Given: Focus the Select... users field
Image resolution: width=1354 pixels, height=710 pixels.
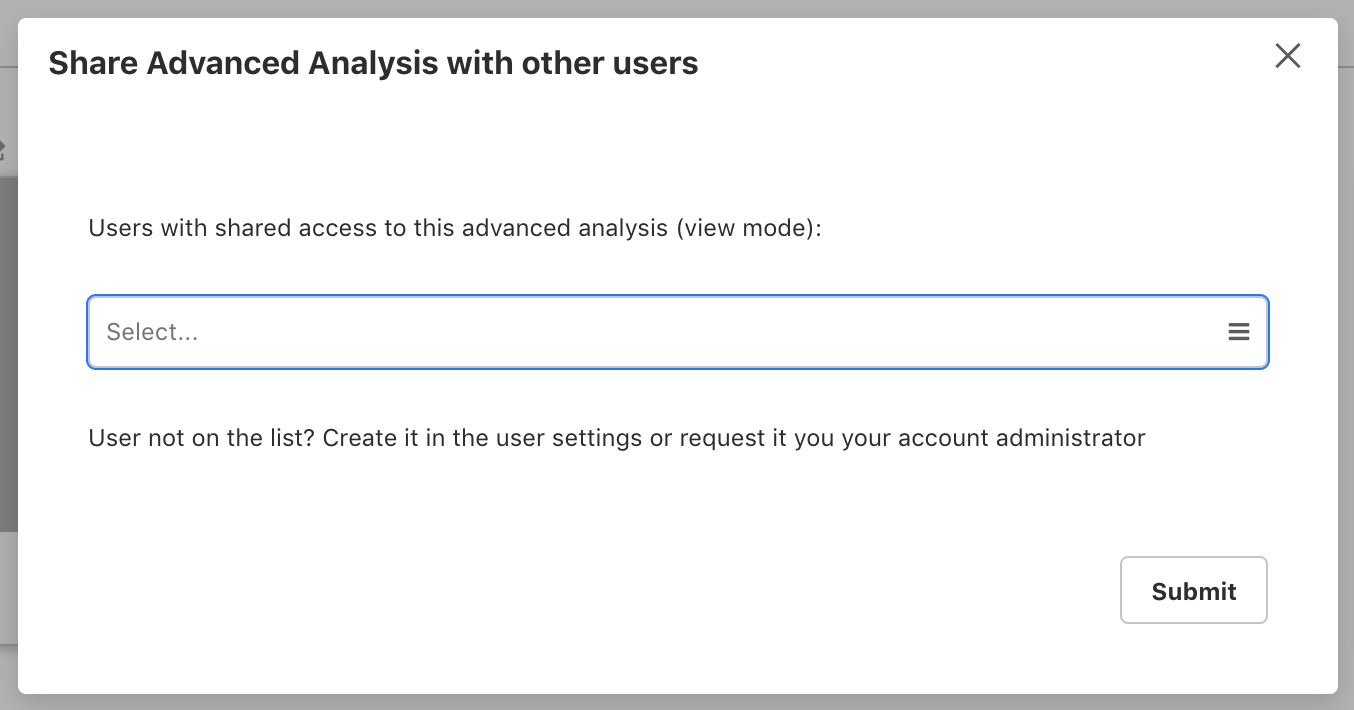Looking at the screenshot, I should coord(678,332).
